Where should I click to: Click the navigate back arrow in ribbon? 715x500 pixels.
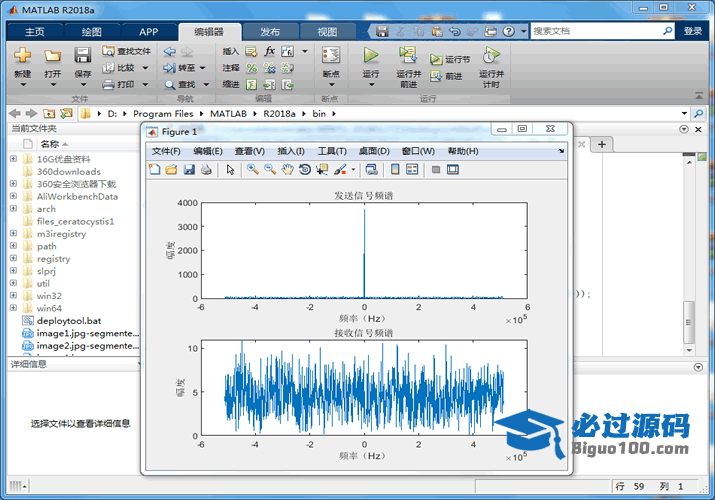click(170, 51)
